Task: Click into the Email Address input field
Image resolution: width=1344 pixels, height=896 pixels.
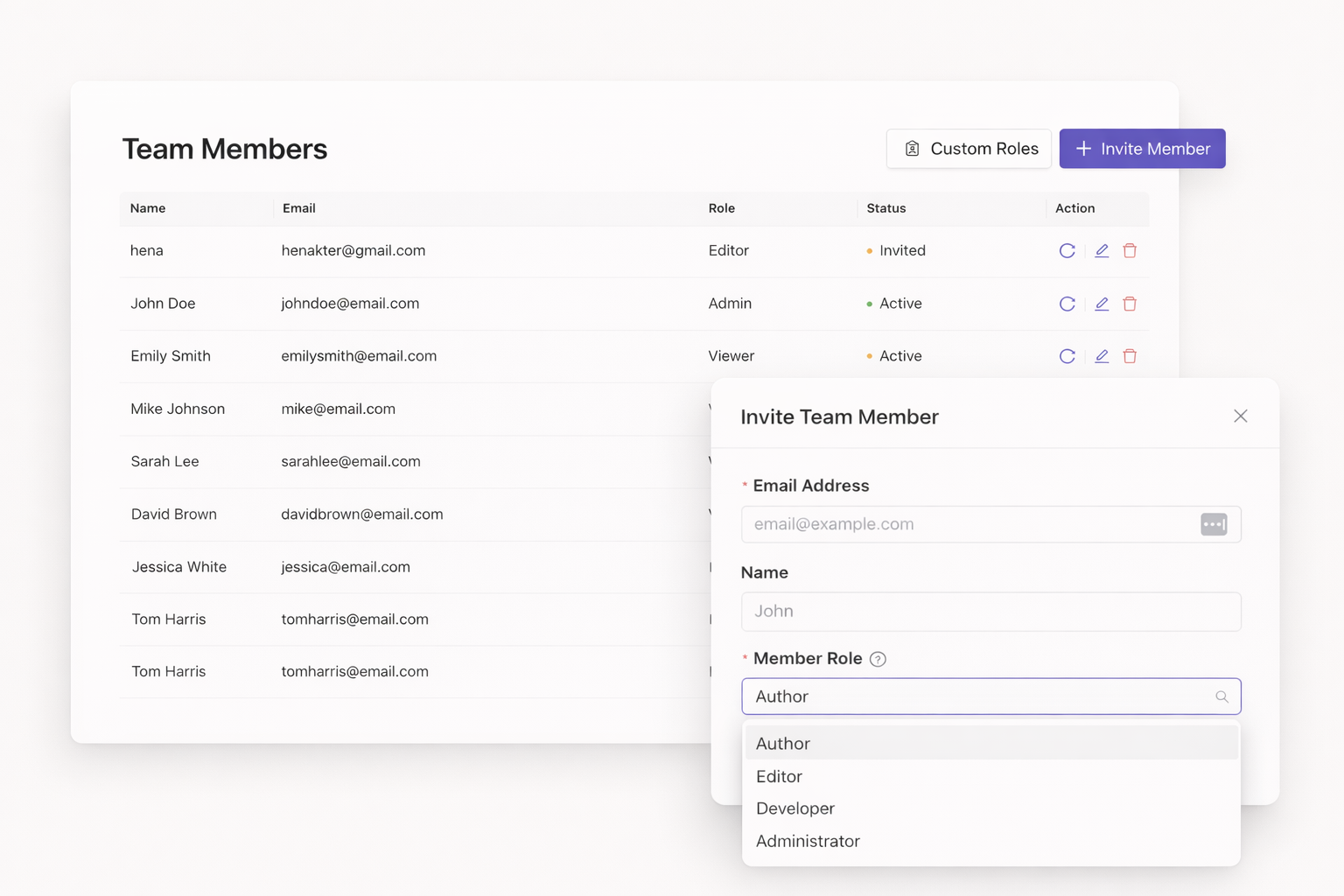Action: tap(967, 524)
